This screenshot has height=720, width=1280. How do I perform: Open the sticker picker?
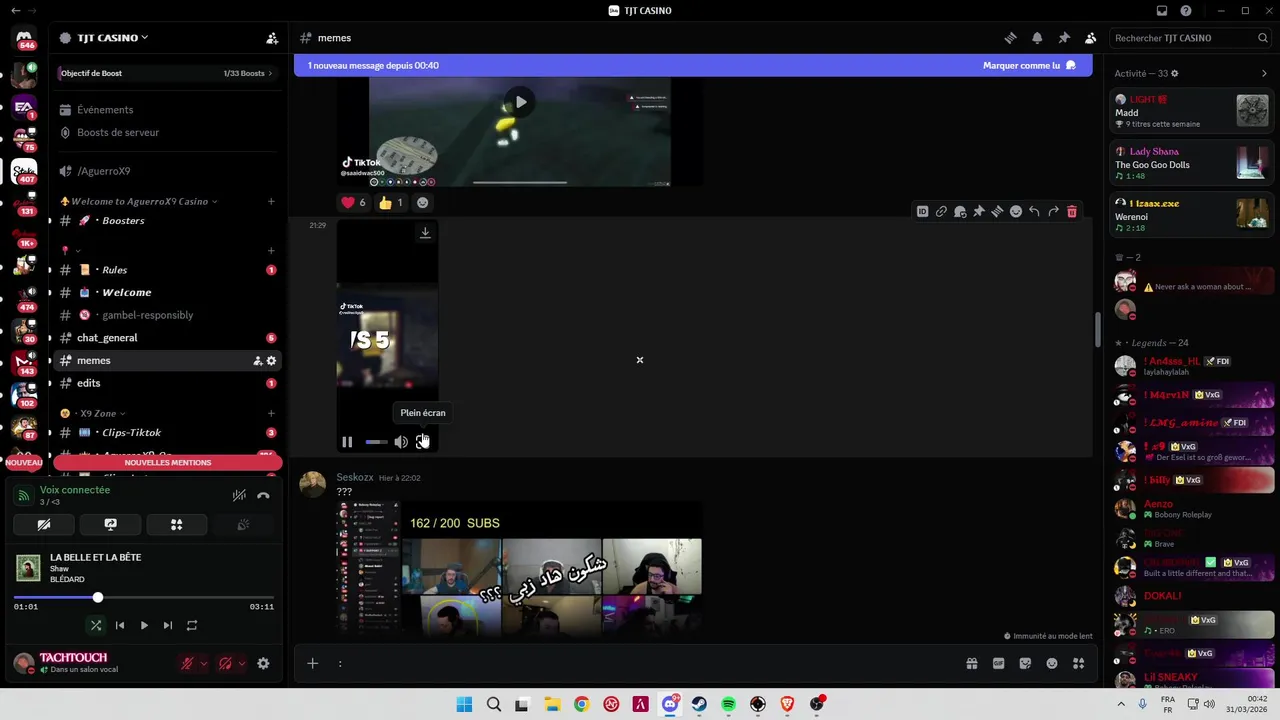click(1025, 663)
